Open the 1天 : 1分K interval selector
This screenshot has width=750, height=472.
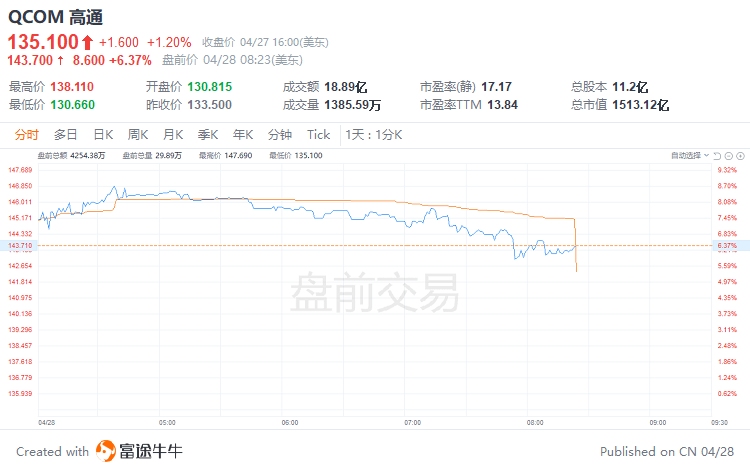click(x=374, y=135)
